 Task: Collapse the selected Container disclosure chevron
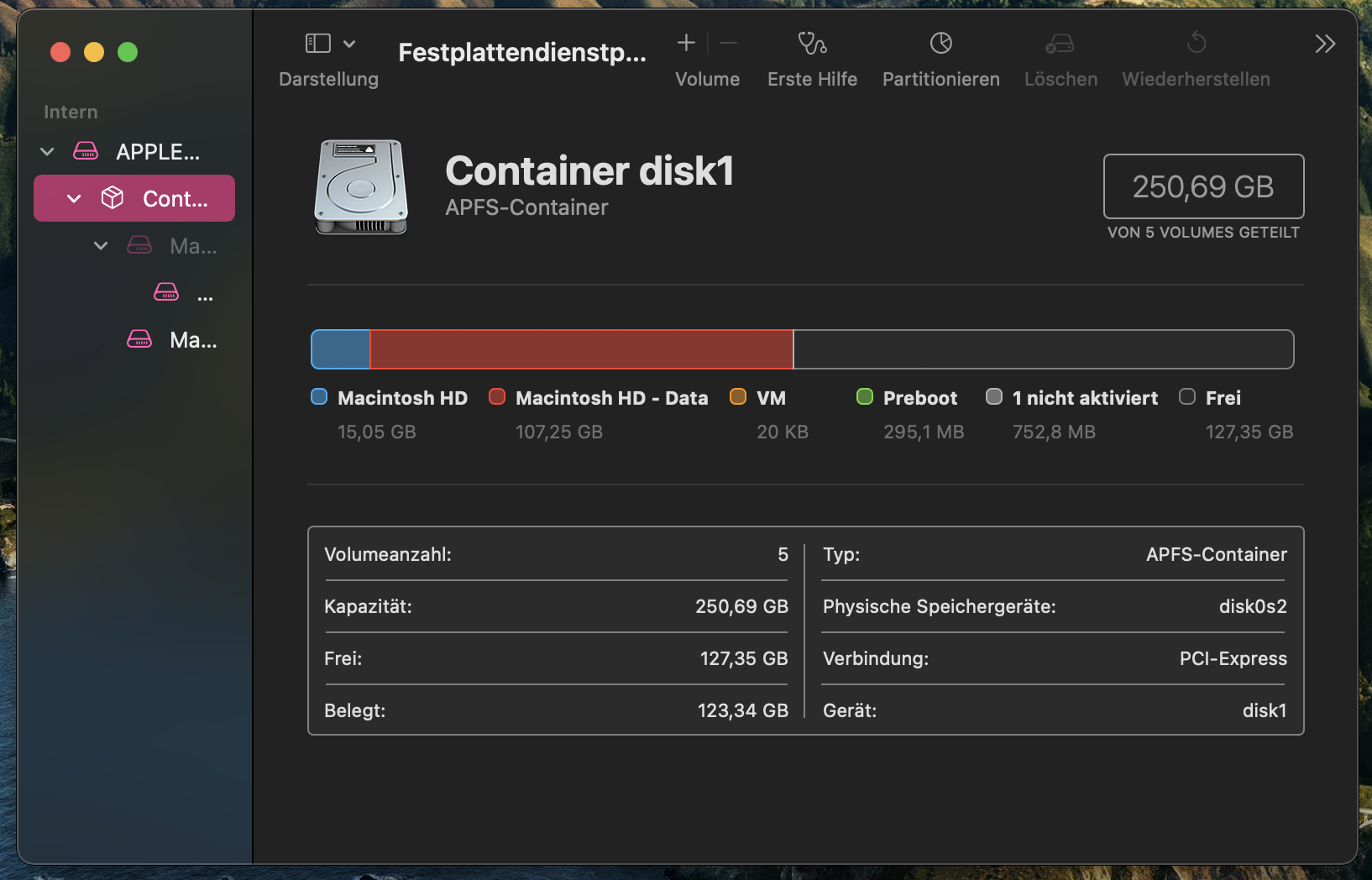pyautogui.click(x=74, y=199)
